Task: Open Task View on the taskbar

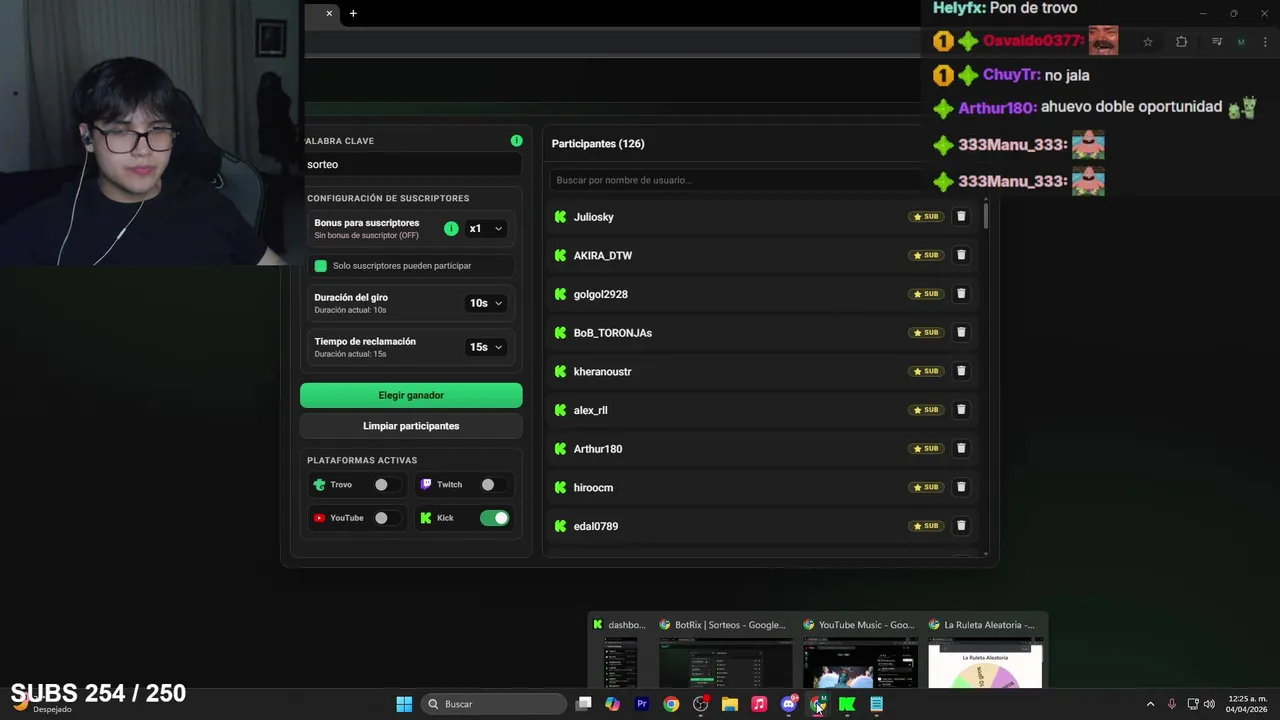Action: pos(584,704)
